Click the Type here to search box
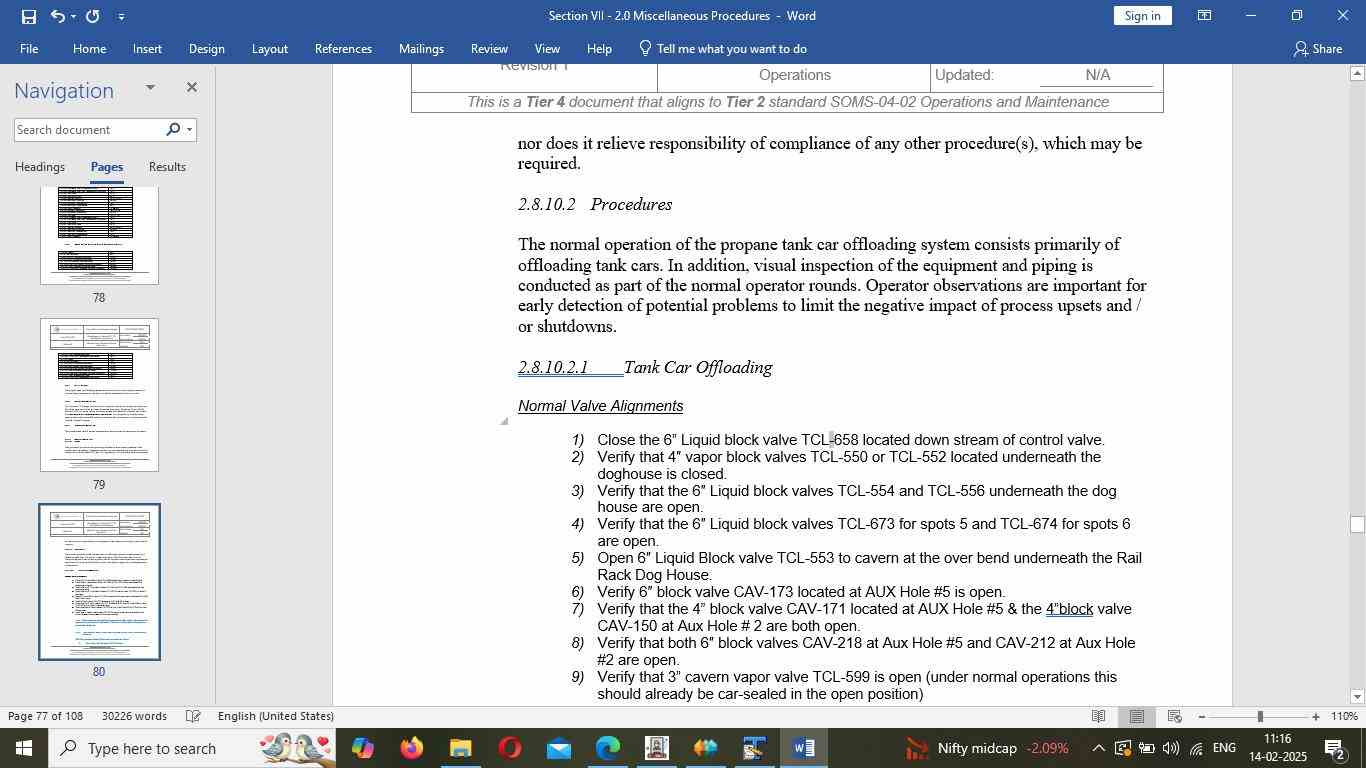Viewport: 1366px width, 768px height. [192, 748]
